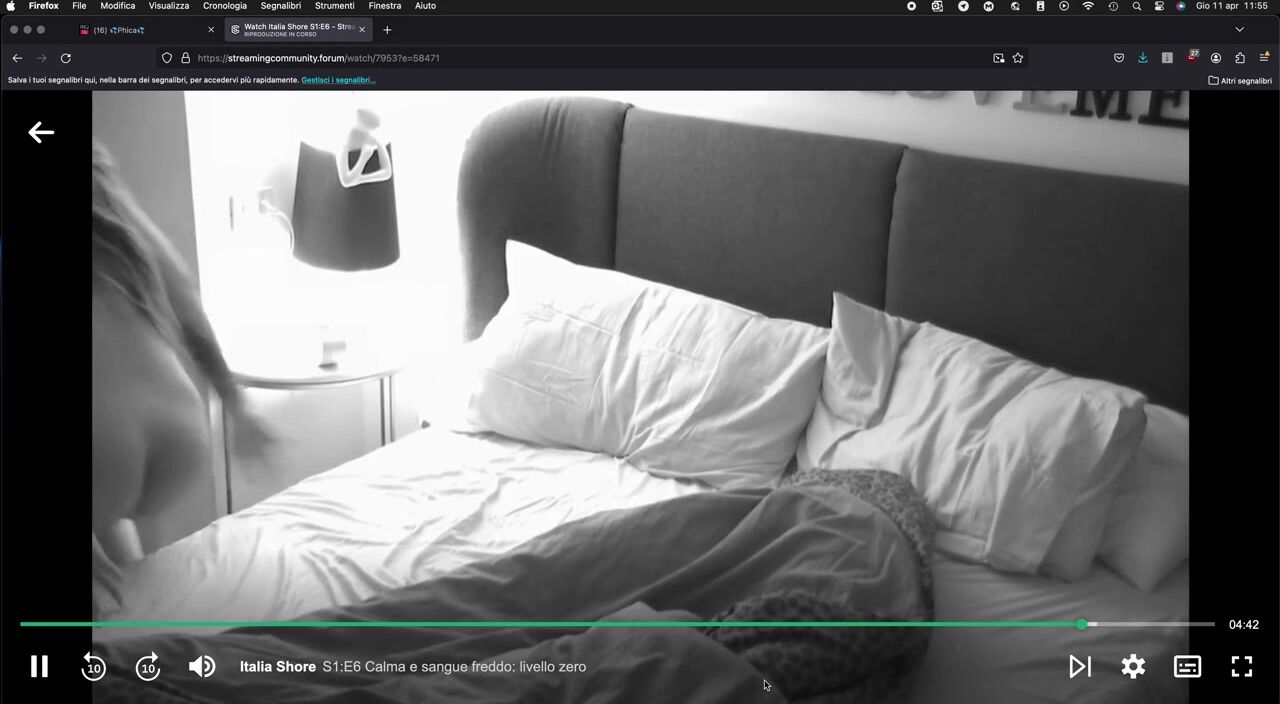Open the Strumenti menu
Screen dimensions: 1280x704
point(334,6)
